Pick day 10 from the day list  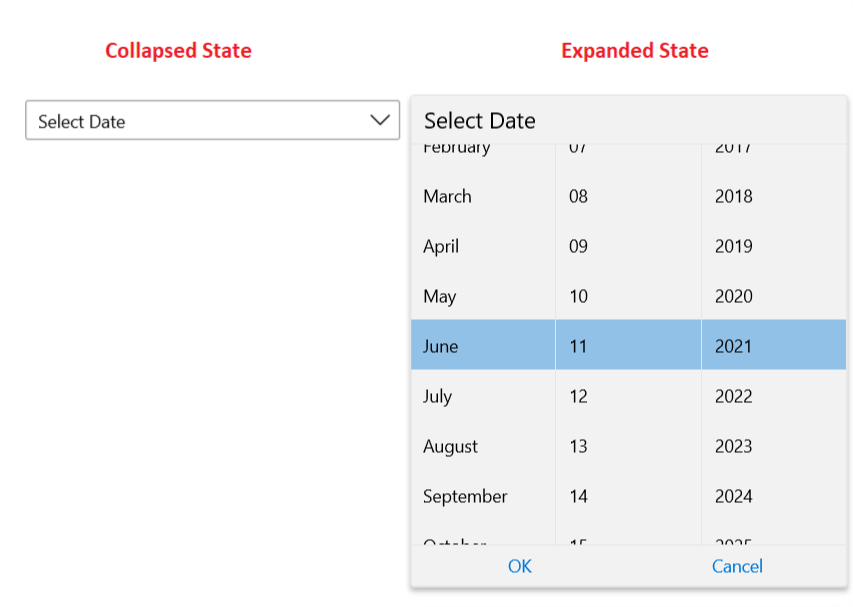click(x=627, y=296)
